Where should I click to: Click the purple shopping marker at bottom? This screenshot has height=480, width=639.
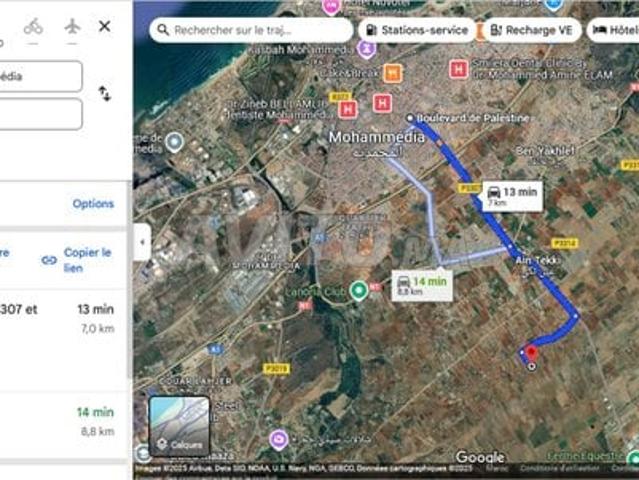click(x=279, y=440)
